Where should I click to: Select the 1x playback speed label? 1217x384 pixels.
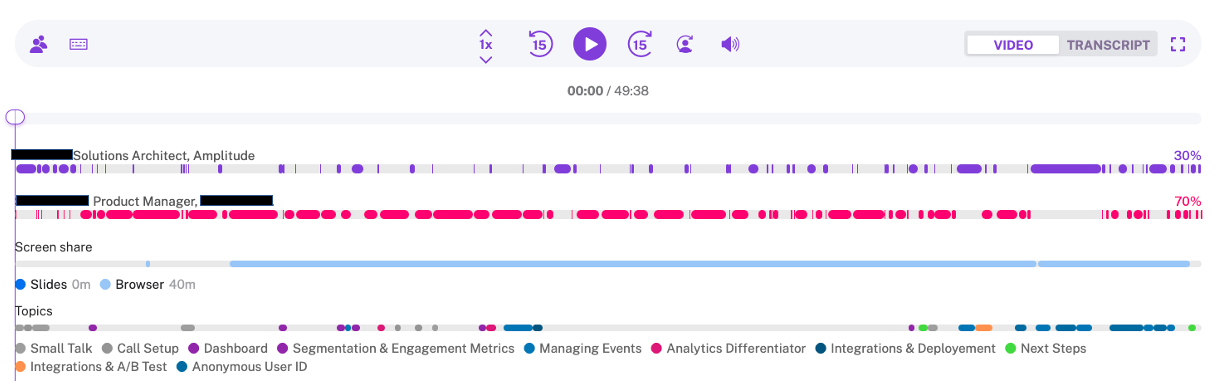(486, 45)
